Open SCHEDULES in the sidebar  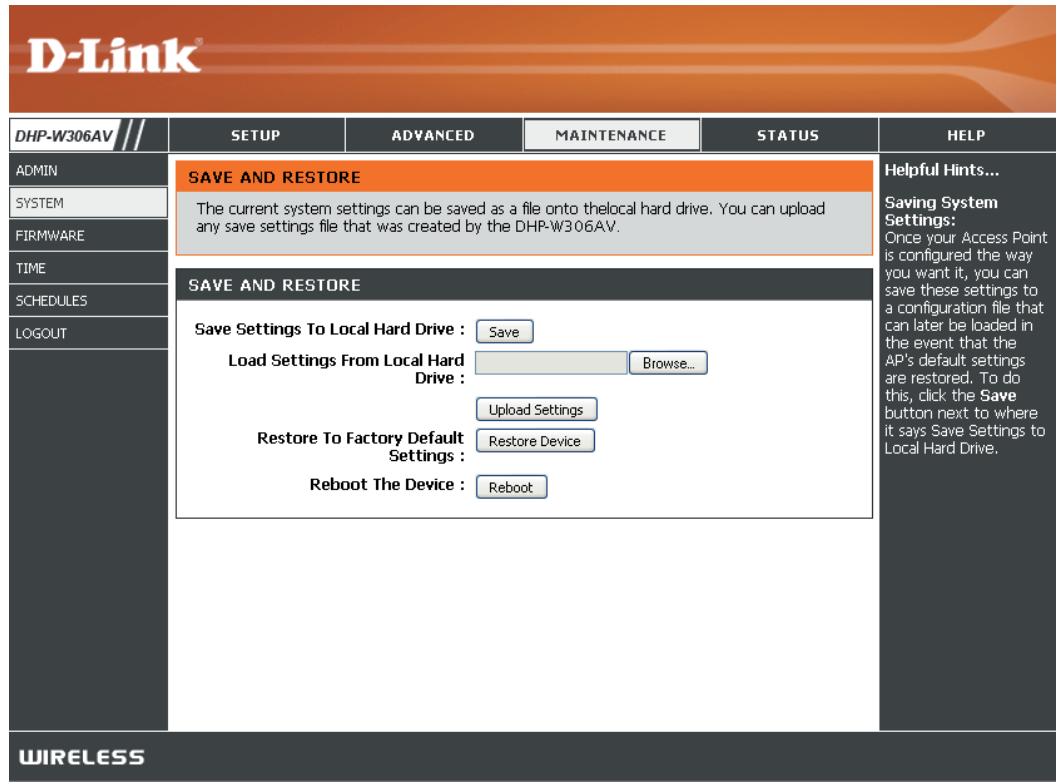click(x=88, y=300)
